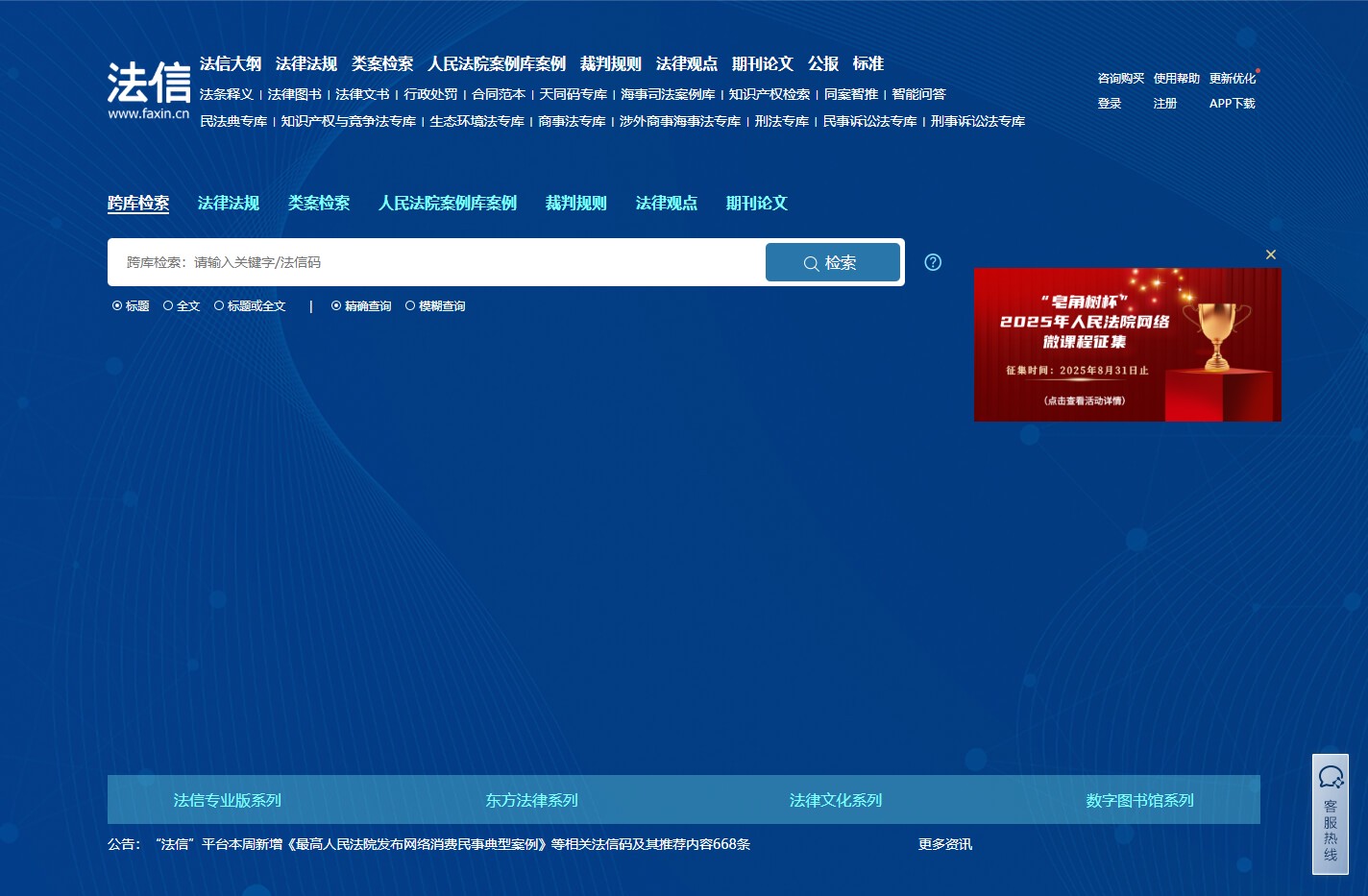The height and width of the screenshot is (896, 1368).
Task: Open the 同案智推 link
Action: [x=851, y=94]
